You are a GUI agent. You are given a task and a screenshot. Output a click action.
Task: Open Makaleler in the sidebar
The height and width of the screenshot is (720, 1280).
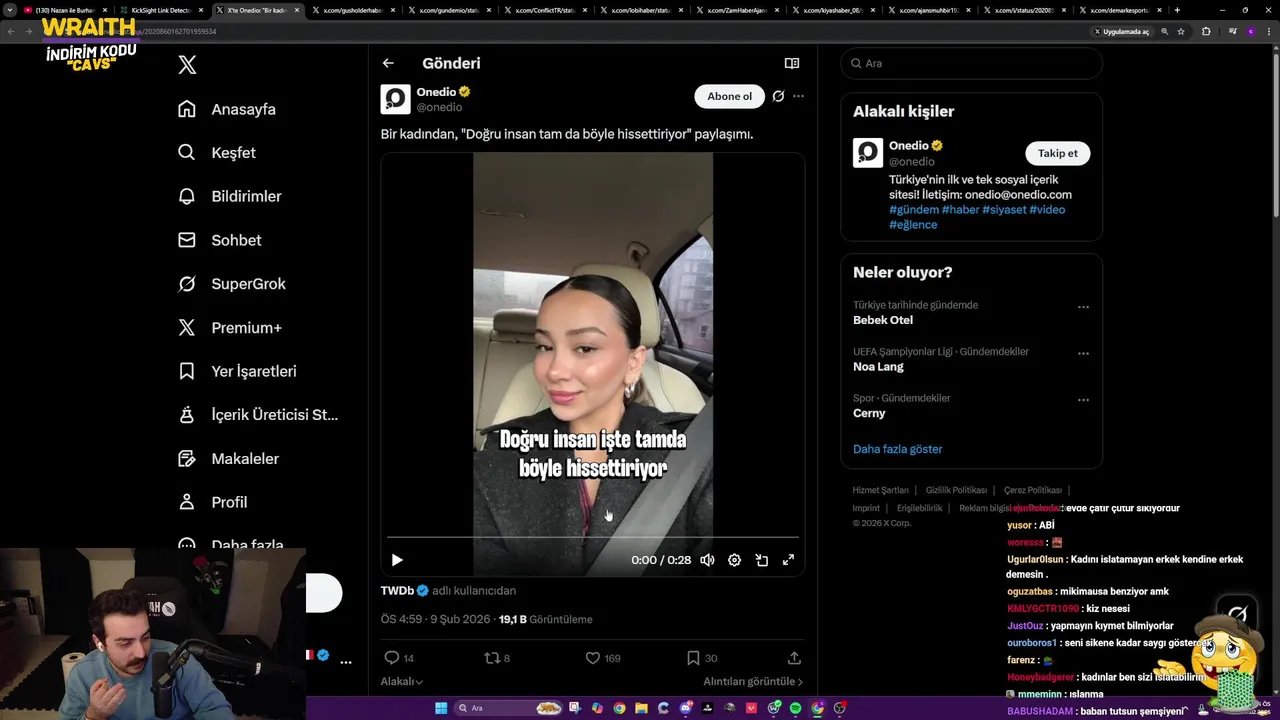[x=227, y=459]
